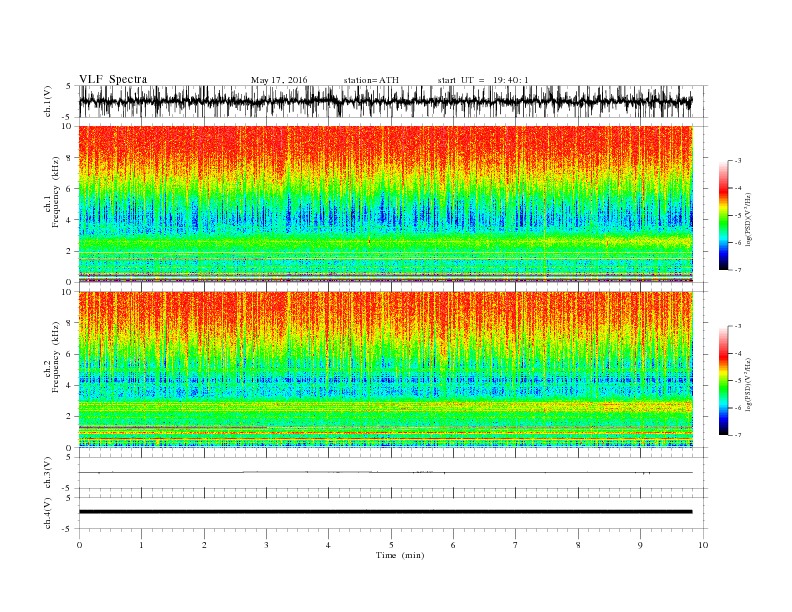
Task: Click the ch.1 voltage waveform trace
Action: [x=385, y=101]
